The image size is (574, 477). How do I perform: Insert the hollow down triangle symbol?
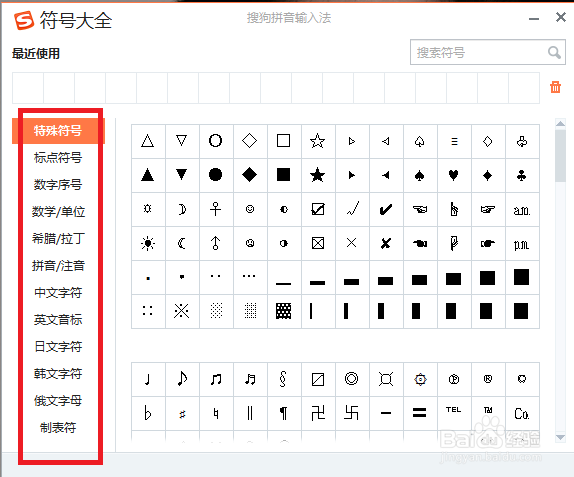coord(182,141)
